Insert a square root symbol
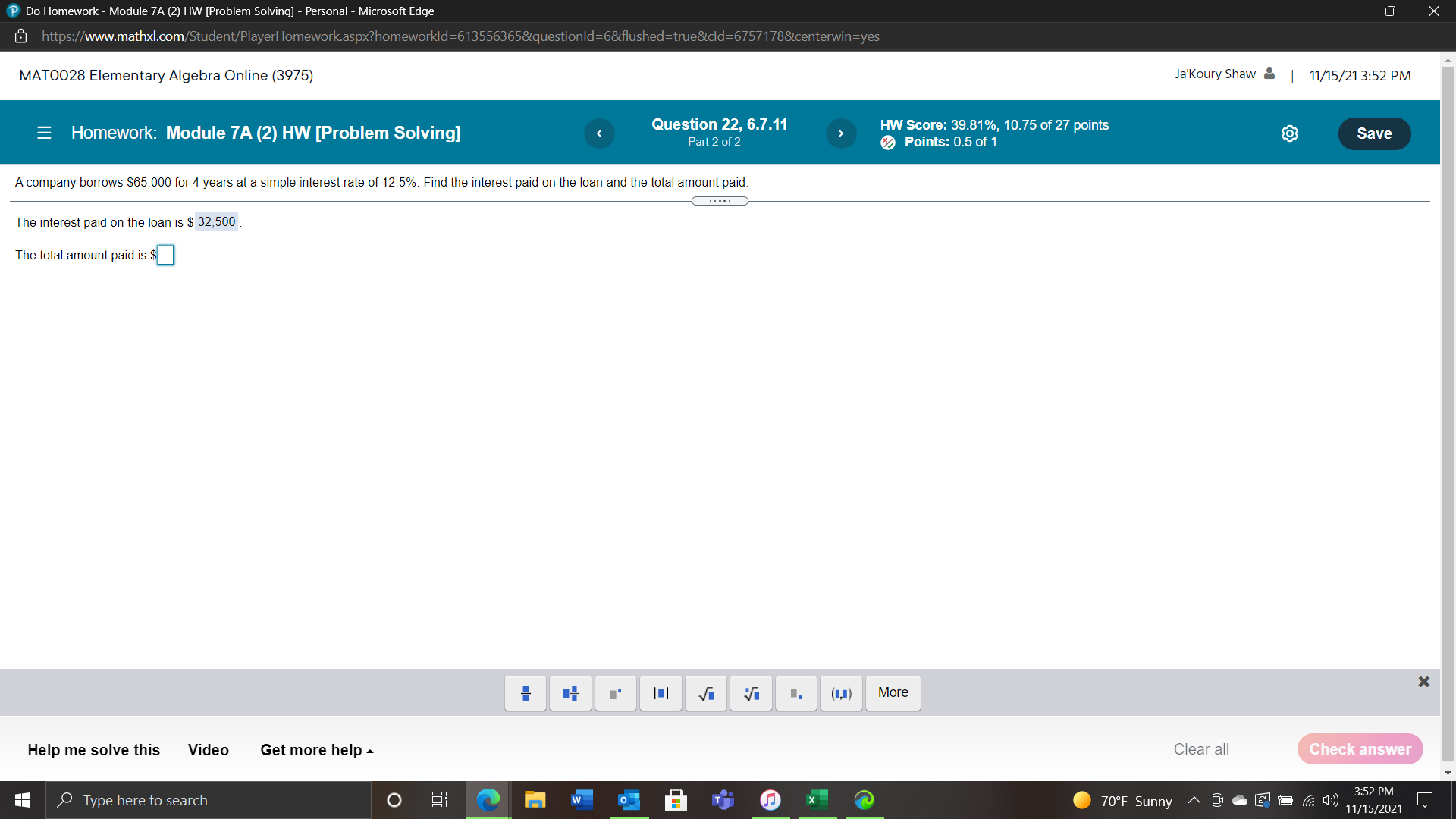 (705, 693)
